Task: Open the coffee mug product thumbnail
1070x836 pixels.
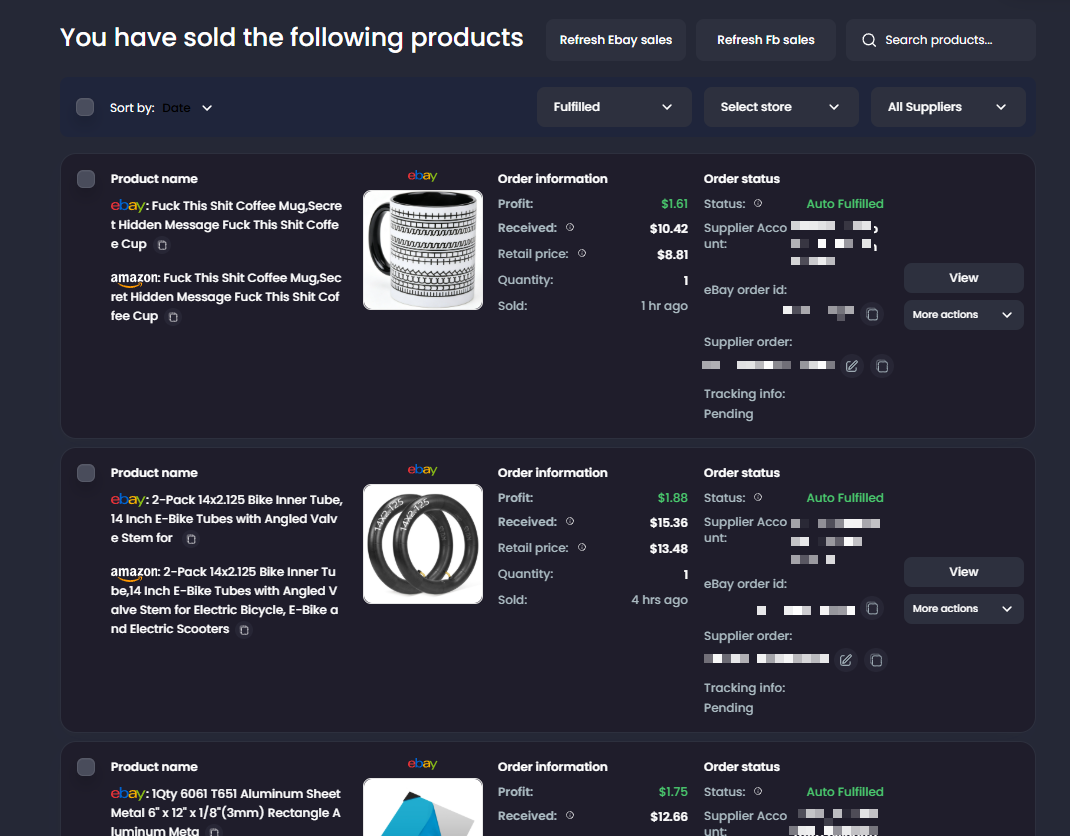Action: click(423, 250)
